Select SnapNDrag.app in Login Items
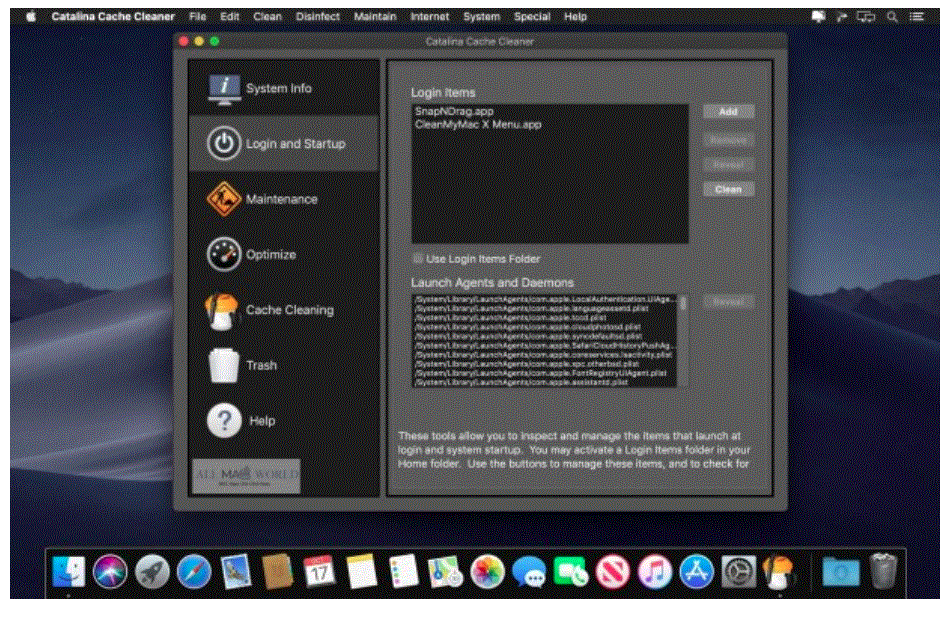Screen dimensions: 948x622 550,111
